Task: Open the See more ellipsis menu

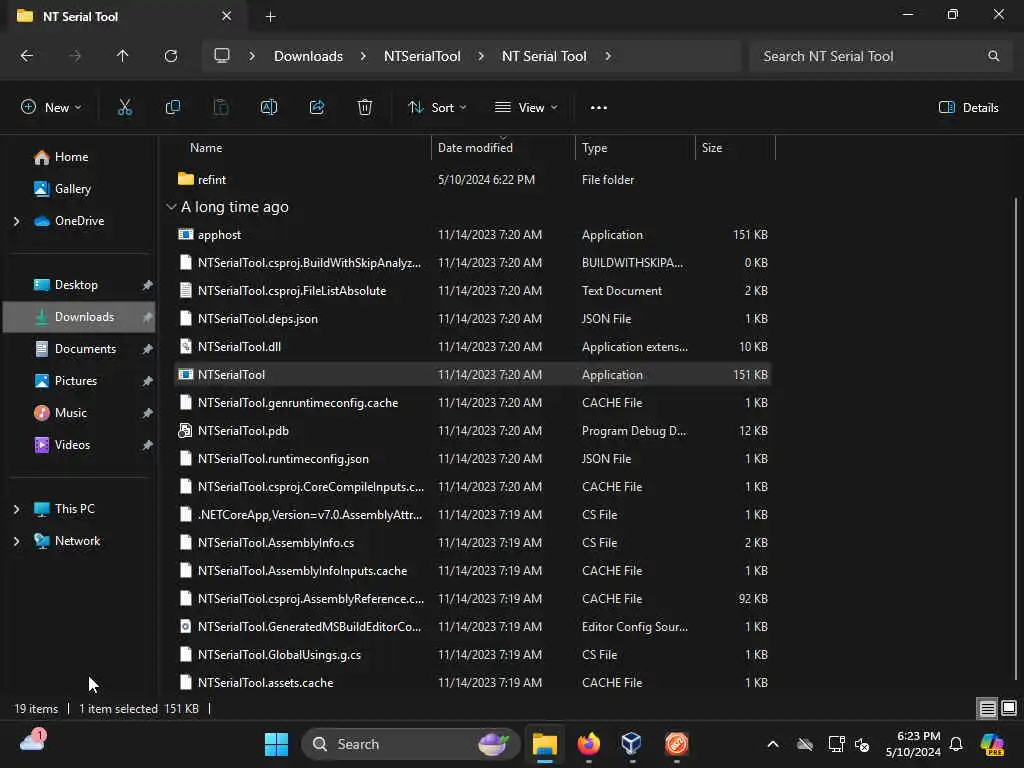Action: (599, 108)
